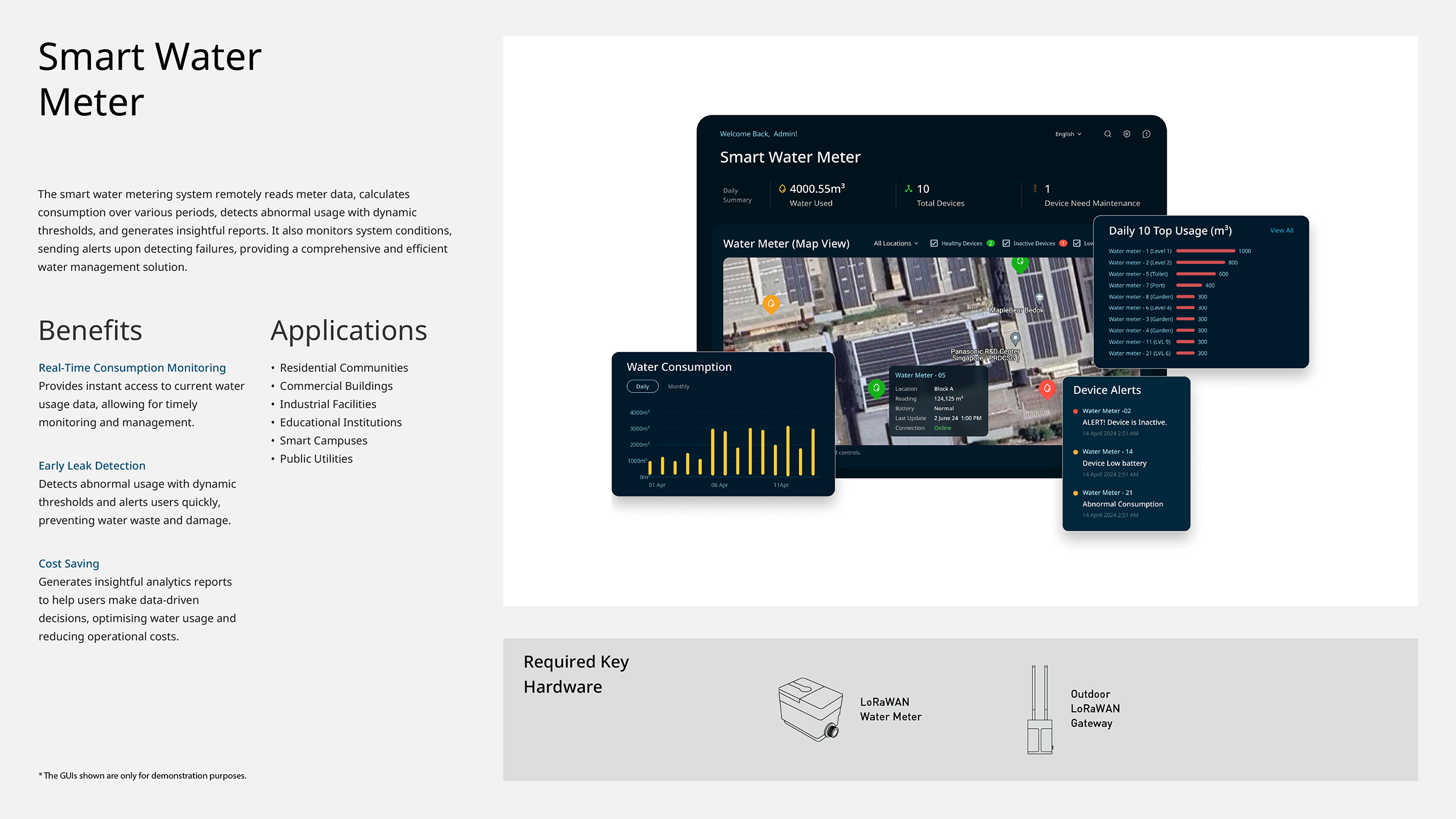The image size is (1456, 819).
Task: Click View All in Daily Top Usage
Action: click(1281, 231)
